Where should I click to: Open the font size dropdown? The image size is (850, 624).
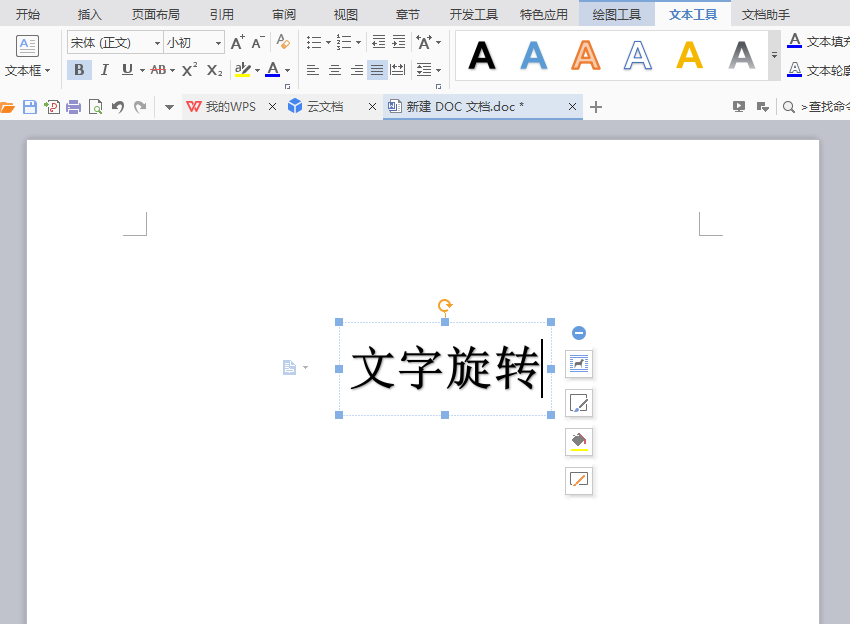pyautogui.click(x=218, y=43)
